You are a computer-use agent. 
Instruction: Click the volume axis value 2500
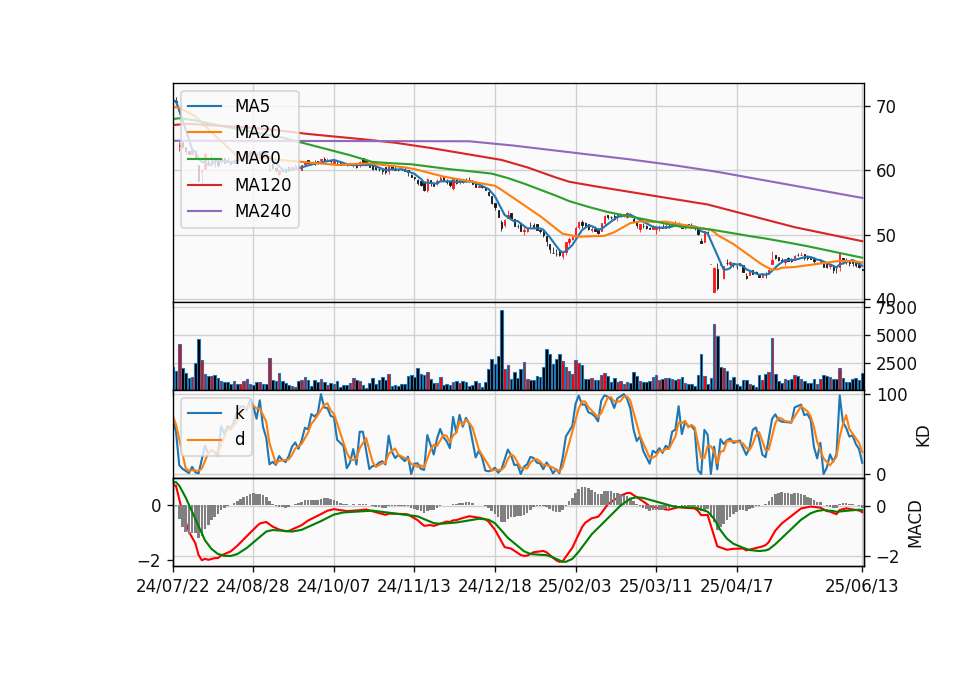coord(896,364)
